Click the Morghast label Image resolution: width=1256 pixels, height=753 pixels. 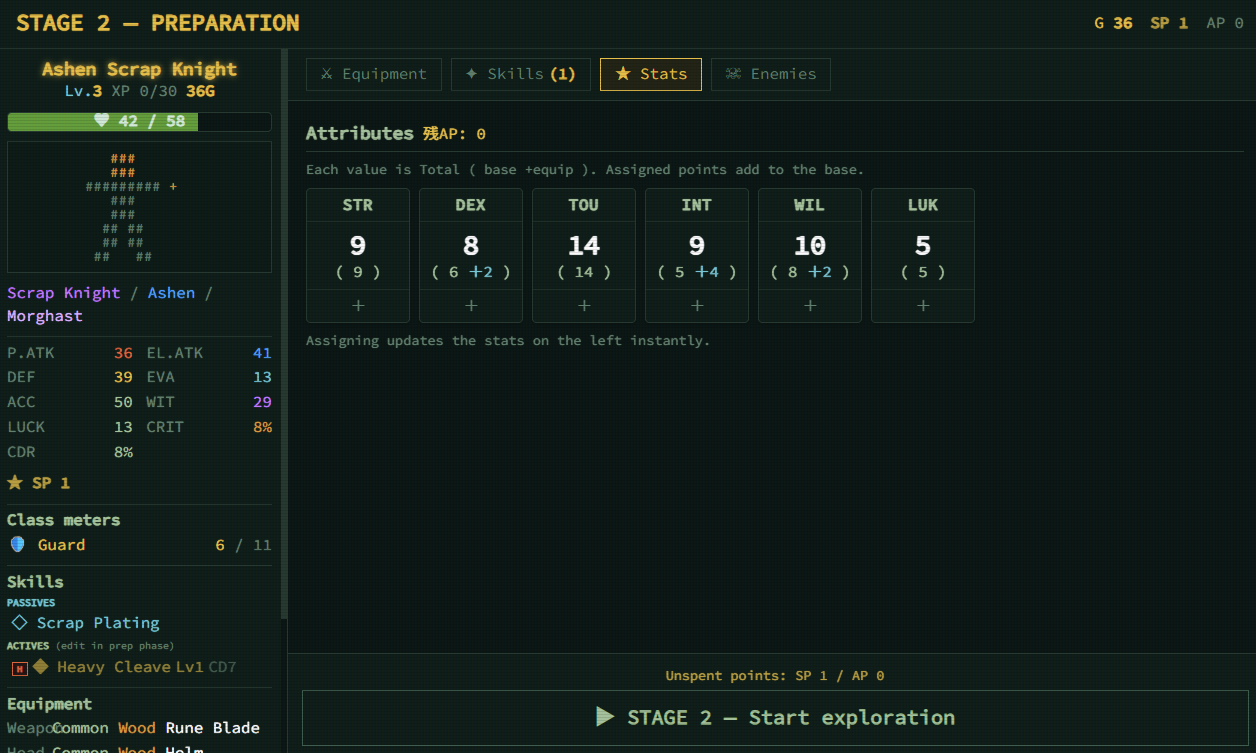[45, 316]
